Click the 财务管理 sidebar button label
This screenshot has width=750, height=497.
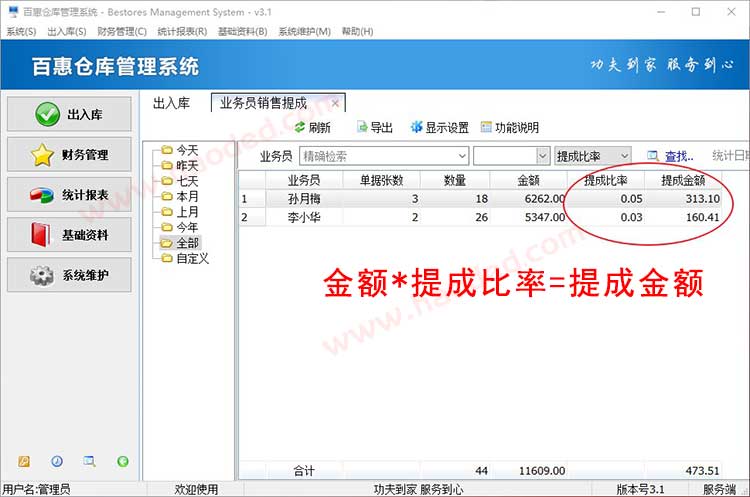85,155
